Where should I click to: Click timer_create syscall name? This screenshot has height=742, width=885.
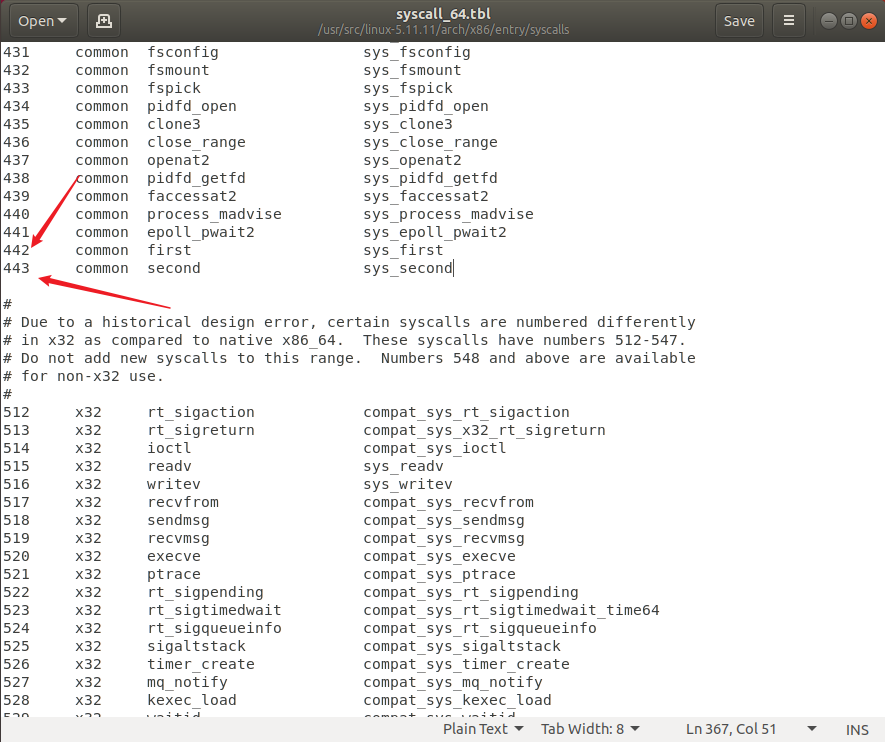(x=201, y=664)
